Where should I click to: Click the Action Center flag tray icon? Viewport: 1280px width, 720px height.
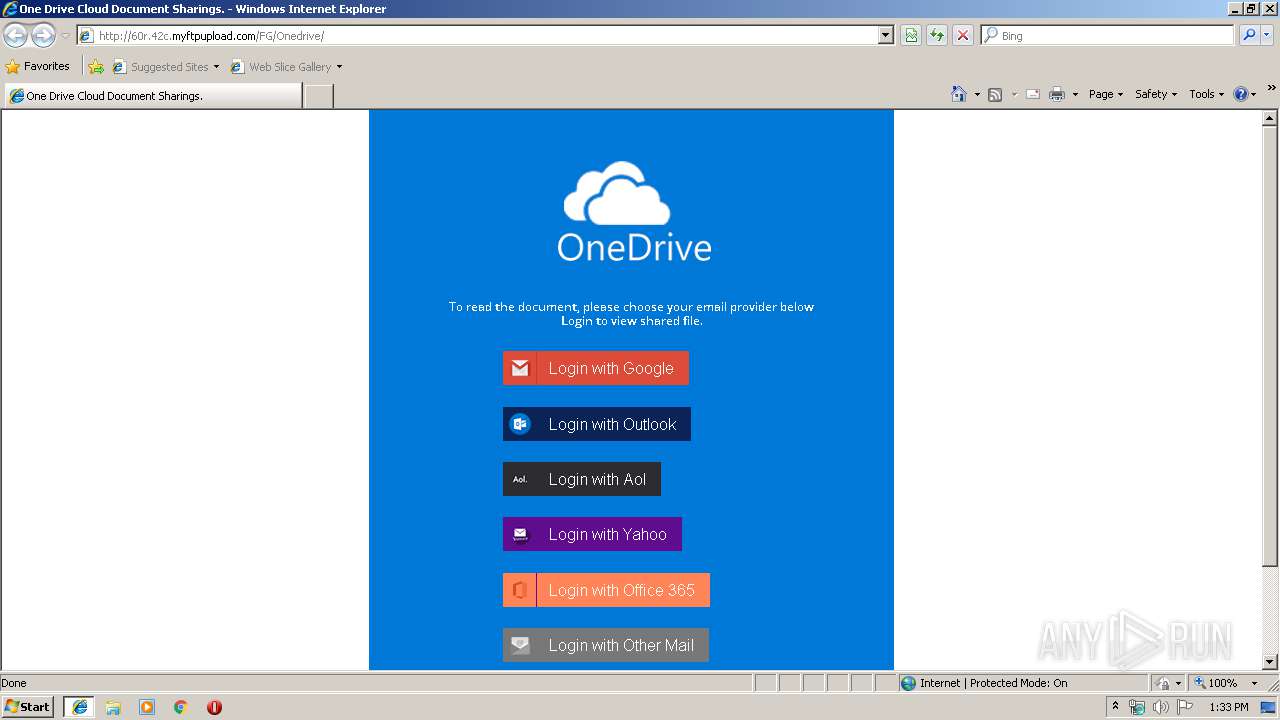[1185, 707]
